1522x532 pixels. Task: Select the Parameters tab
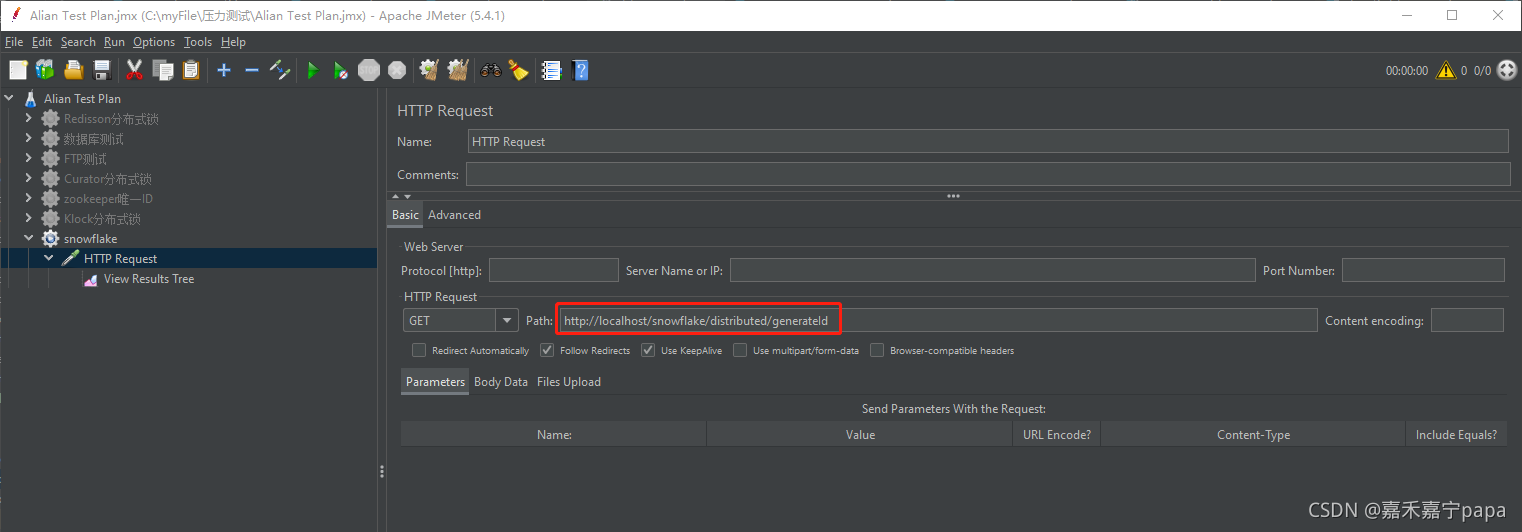(435, 382)
